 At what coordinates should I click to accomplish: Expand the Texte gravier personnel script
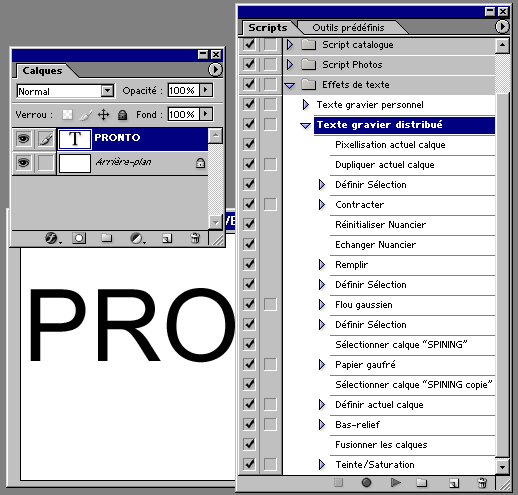point(305,105)
